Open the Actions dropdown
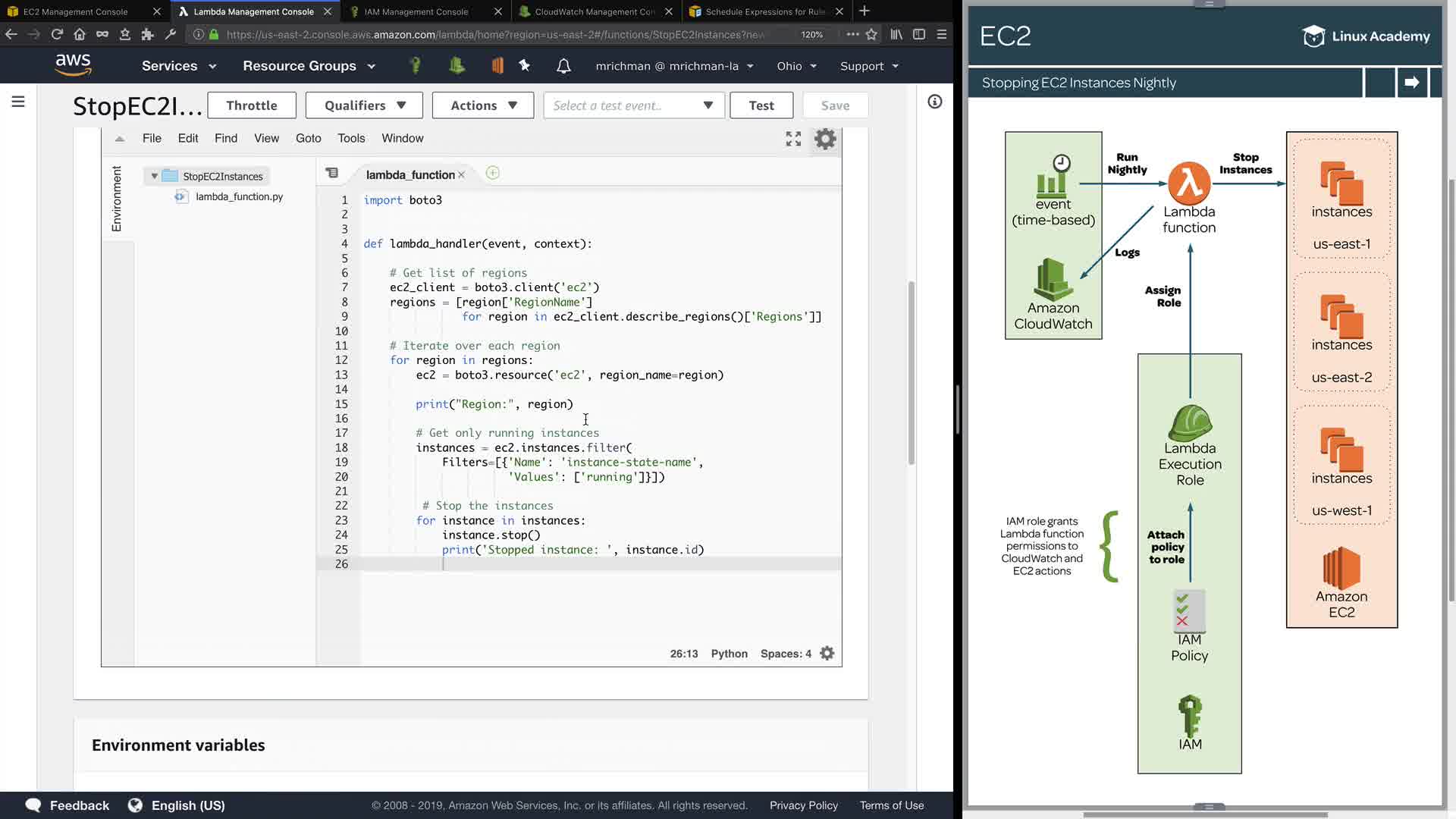The image size is (1456, 819). [x=483, y=105]
